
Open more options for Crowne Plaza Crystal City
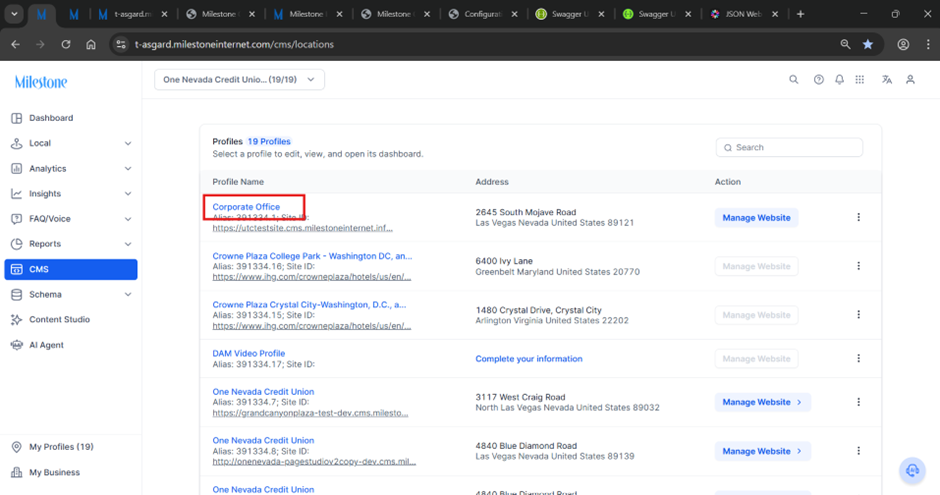[858, 314]
